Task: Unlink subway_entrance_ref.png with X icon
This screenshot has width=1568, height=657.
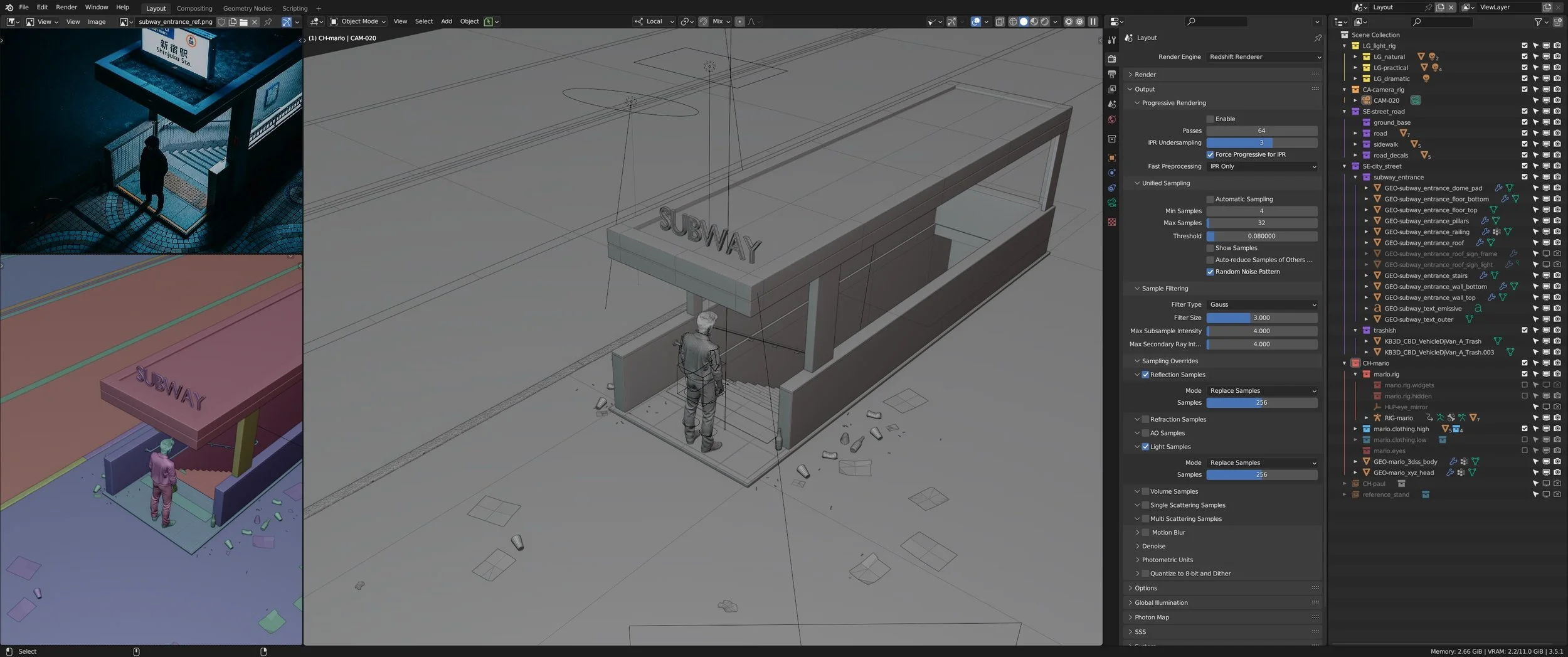Action: [x=255, y=21]
